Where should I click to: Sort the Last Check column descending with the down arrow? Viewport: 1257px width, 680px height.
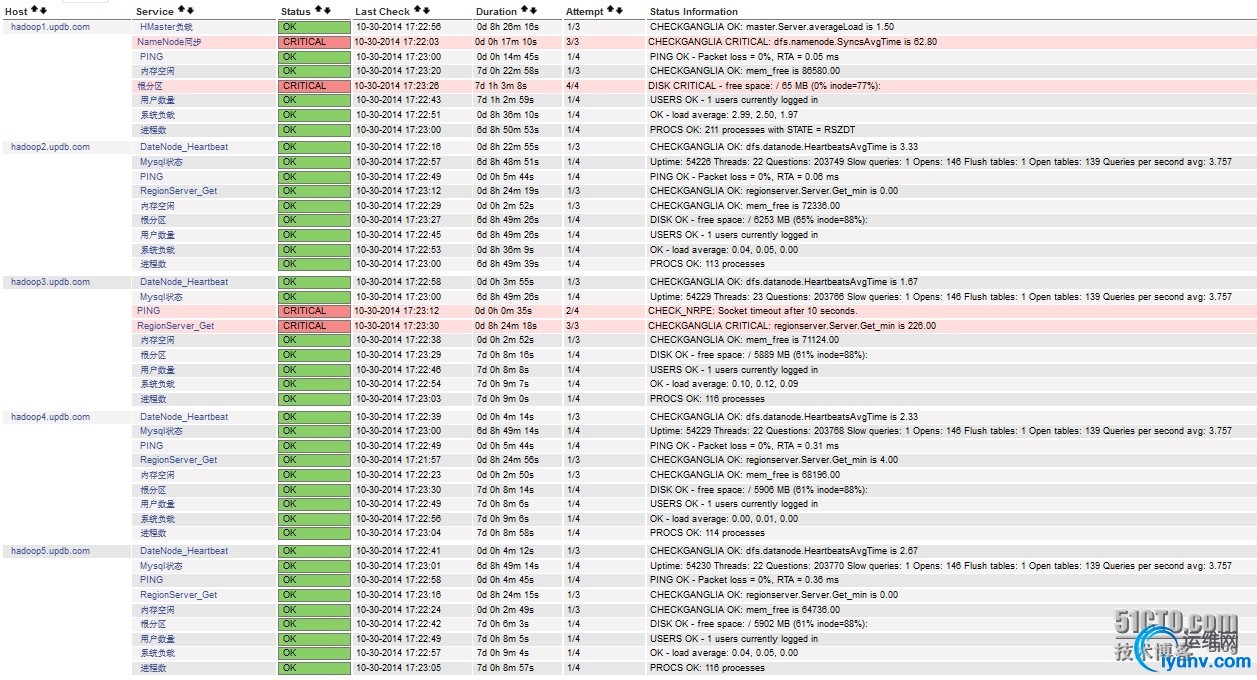tap(427, 10)
